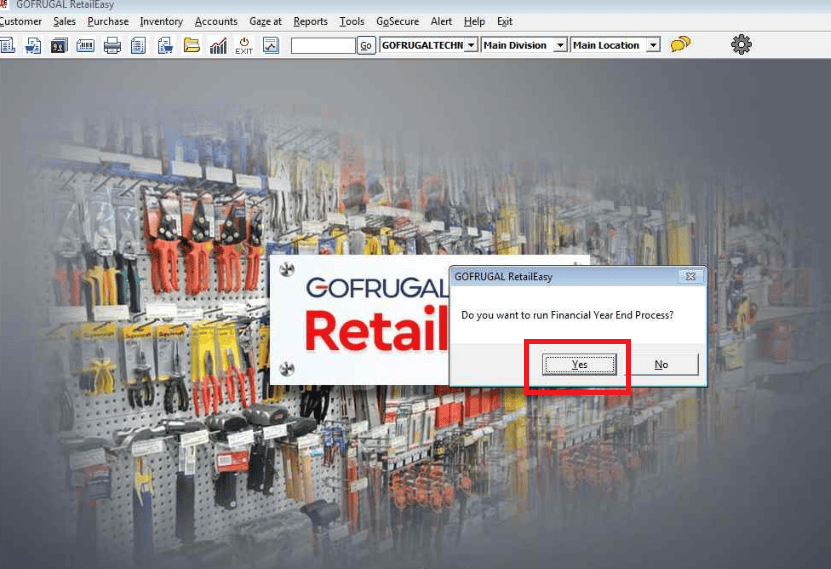Open the Alert menu
The width and height of the screenshot is (831, 569).
(x=441, y=21)
